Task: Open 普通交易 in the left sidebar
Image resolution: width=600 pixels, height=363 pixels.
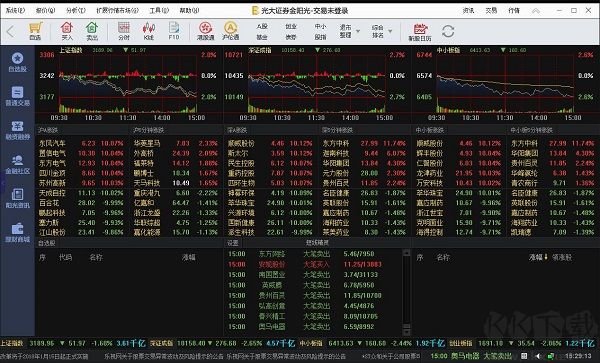Action: click(17, 96)
